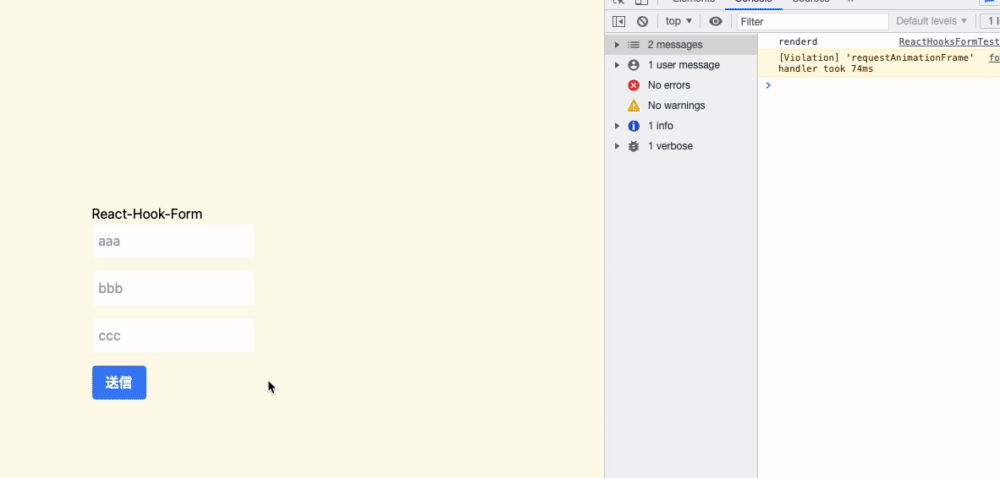Create live expression using the eye icon
Image resolution: width=1000 pixels, height=478 pixels.
coord(716,22)
